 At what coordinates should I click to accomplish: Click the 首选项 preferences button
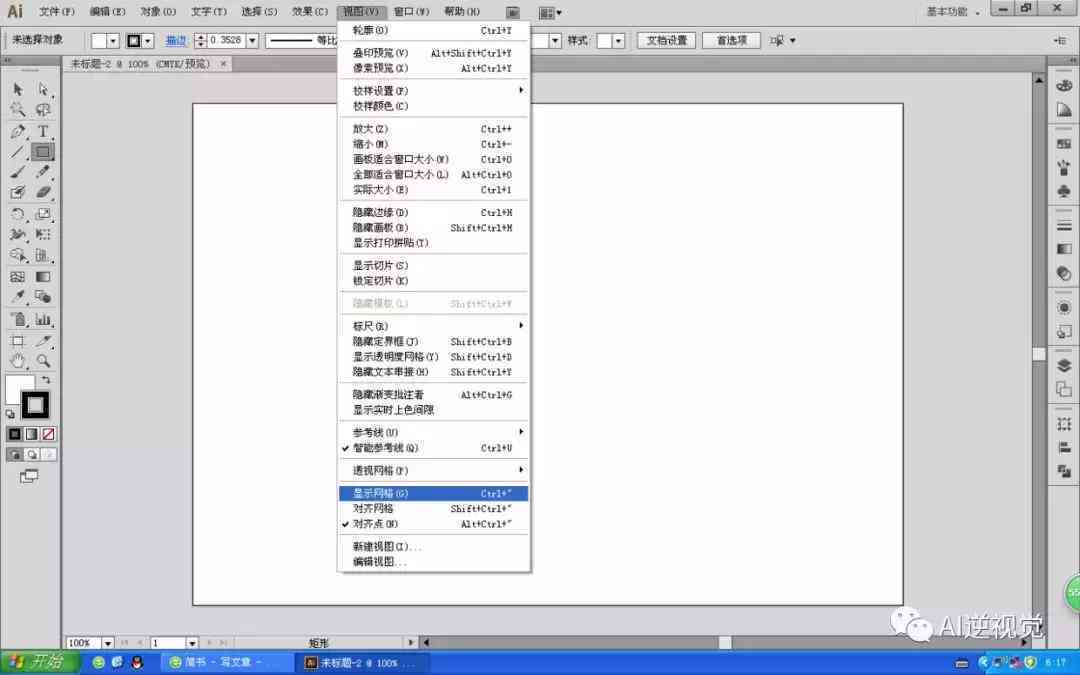(x=731, y=41)
